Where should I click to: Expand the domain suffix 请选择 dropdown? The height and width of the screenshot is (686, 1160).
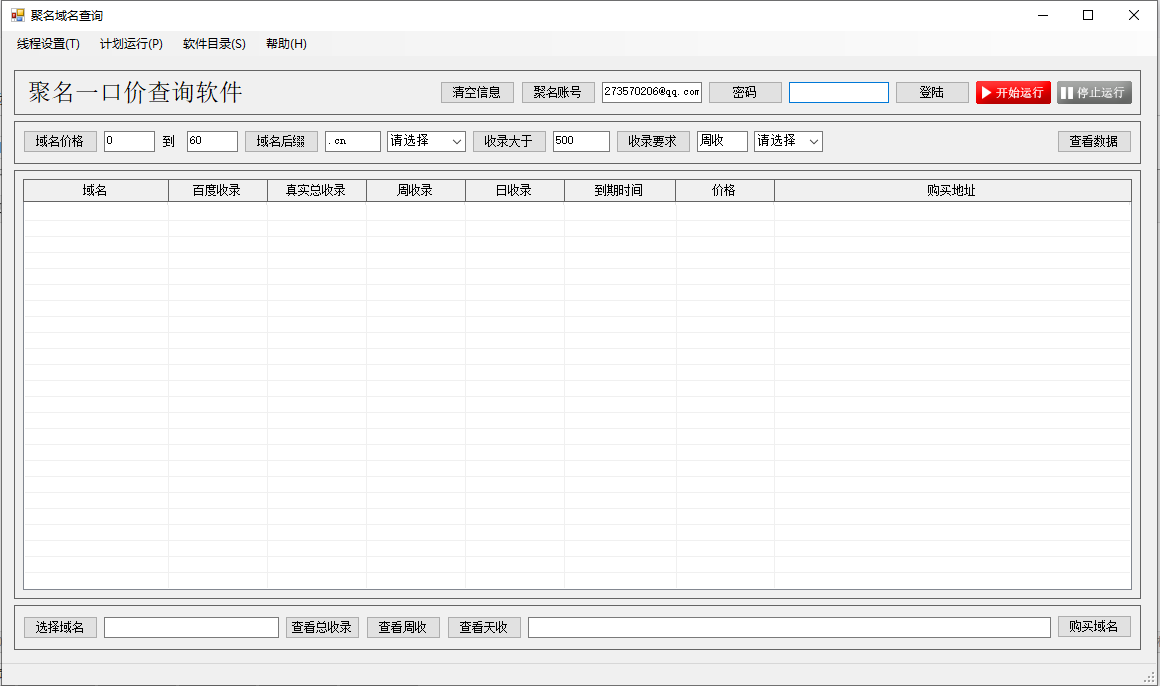click(426, 141)
